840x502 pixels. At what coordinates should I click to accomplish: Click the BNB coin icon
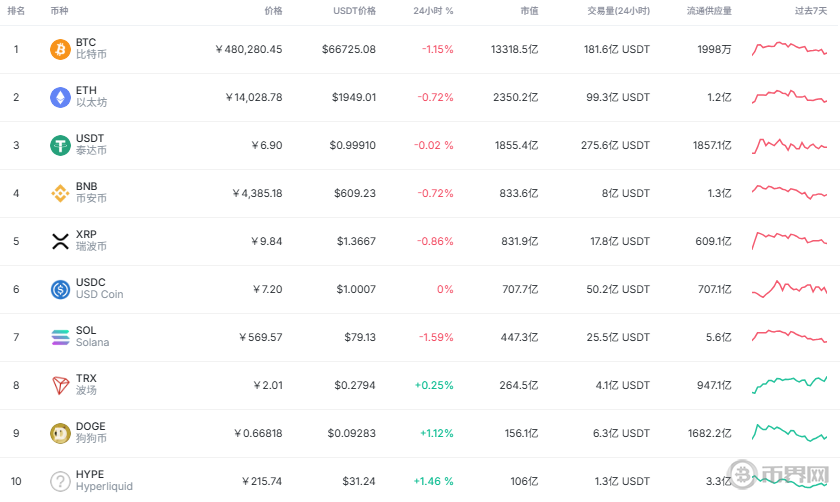coord(61,193)
